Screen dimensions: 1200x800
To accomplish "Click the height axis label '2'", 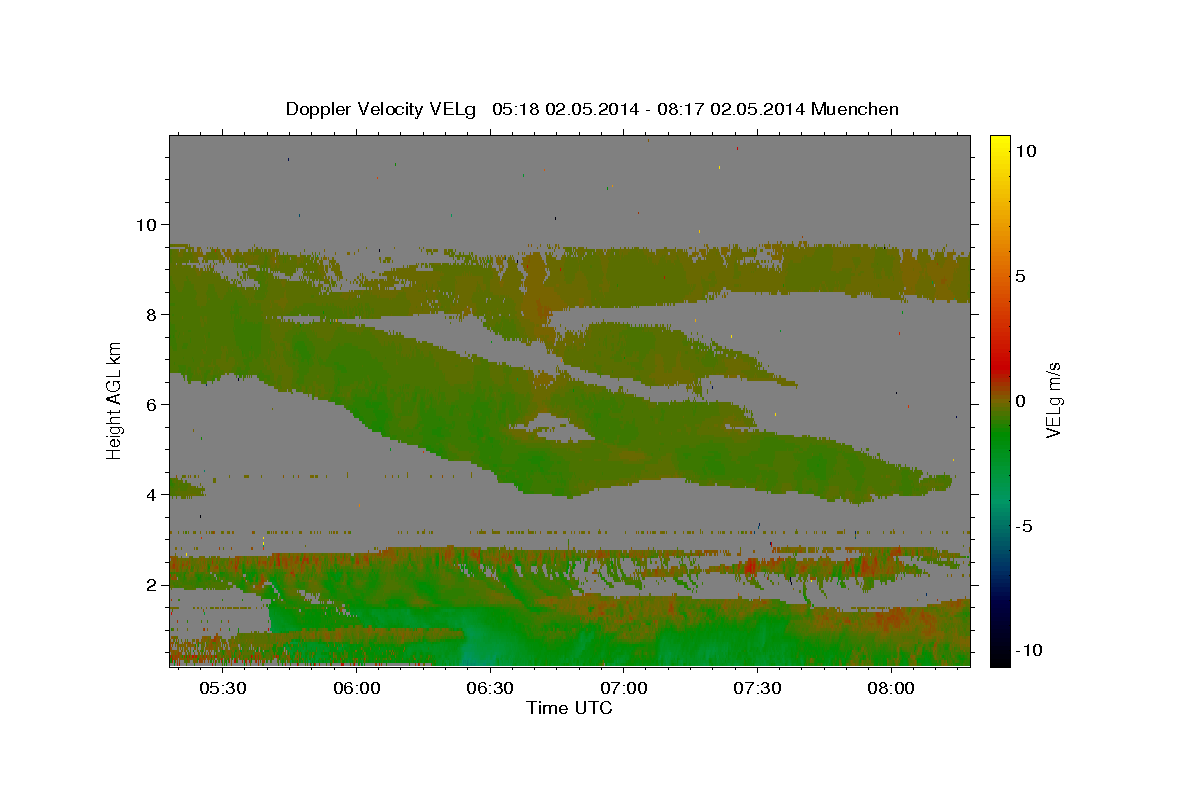I will (154, 584).
